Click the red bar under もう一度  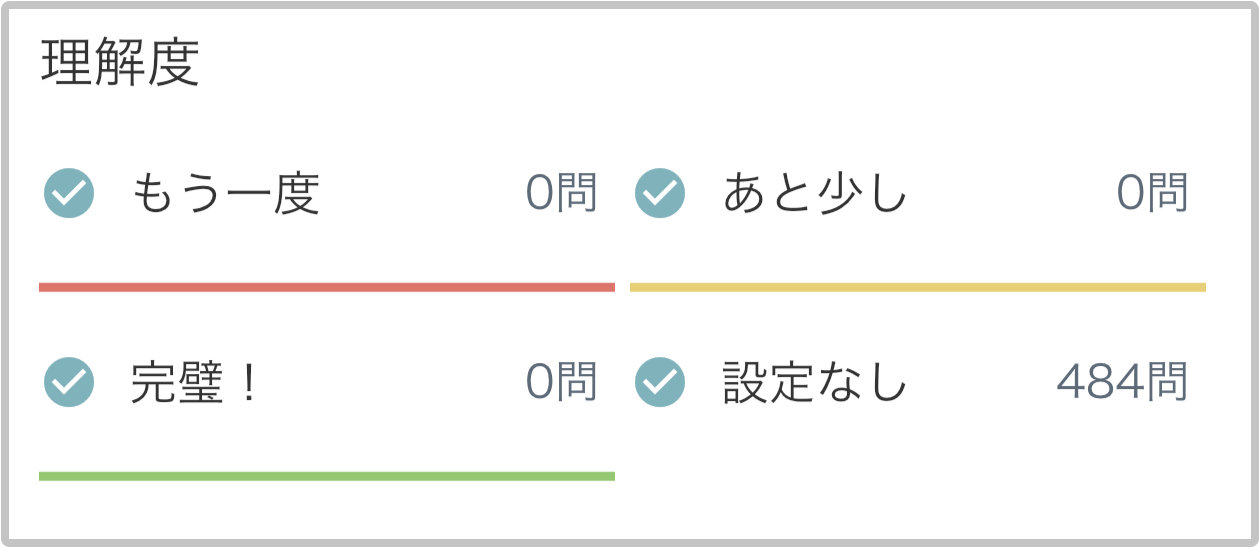pos(327,287)
